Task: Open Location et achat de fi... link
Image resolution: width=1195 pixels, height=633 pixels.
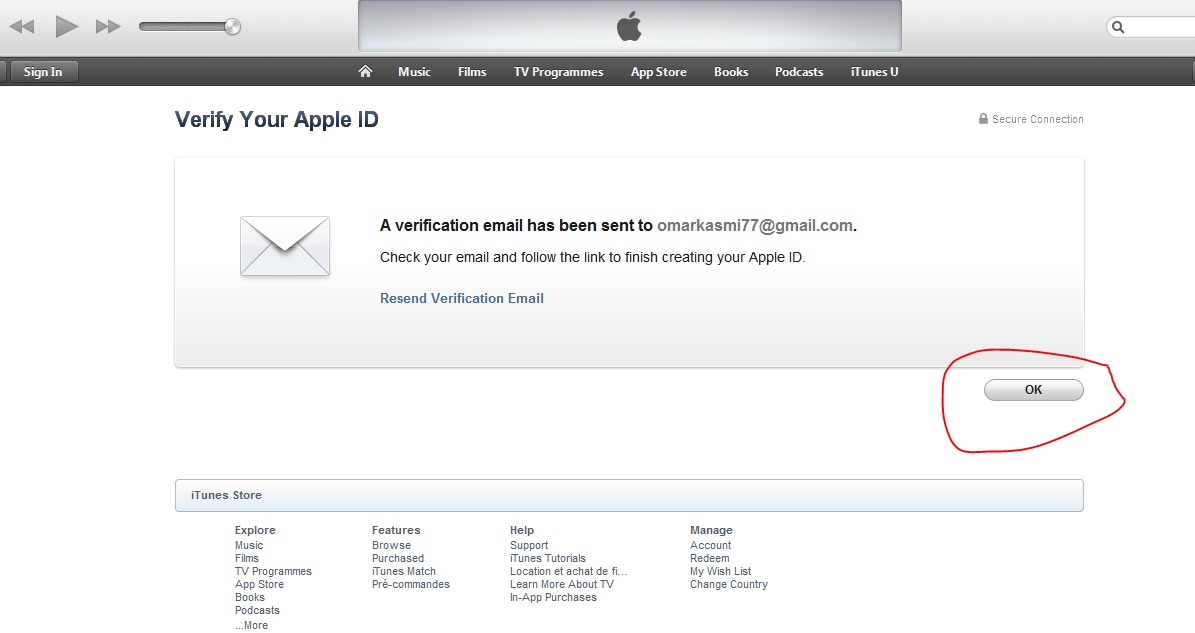Action: click(569, 571)
